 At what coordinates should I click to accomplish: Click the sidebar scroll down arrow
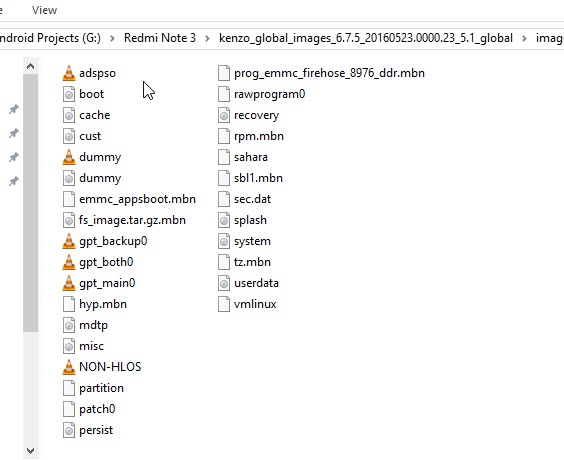(31, 451)
